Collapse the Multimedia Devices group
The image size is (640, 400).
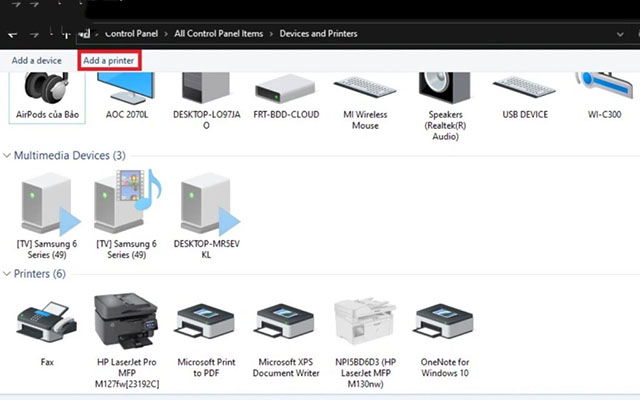(7, 156)
